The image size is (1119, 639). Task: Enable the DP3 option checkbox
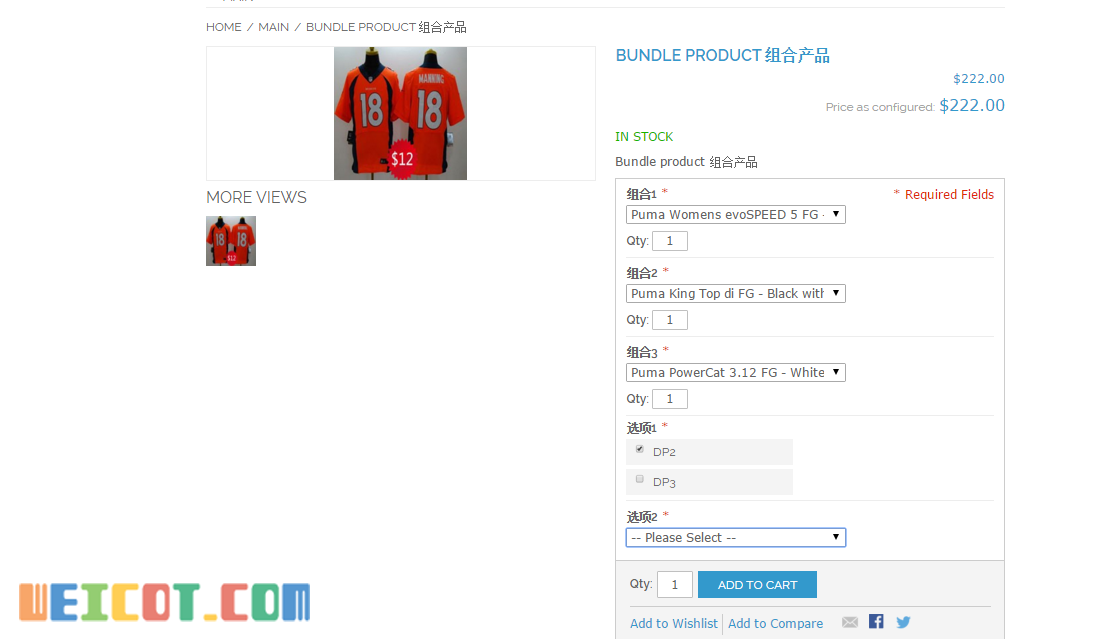pos(639,479)
